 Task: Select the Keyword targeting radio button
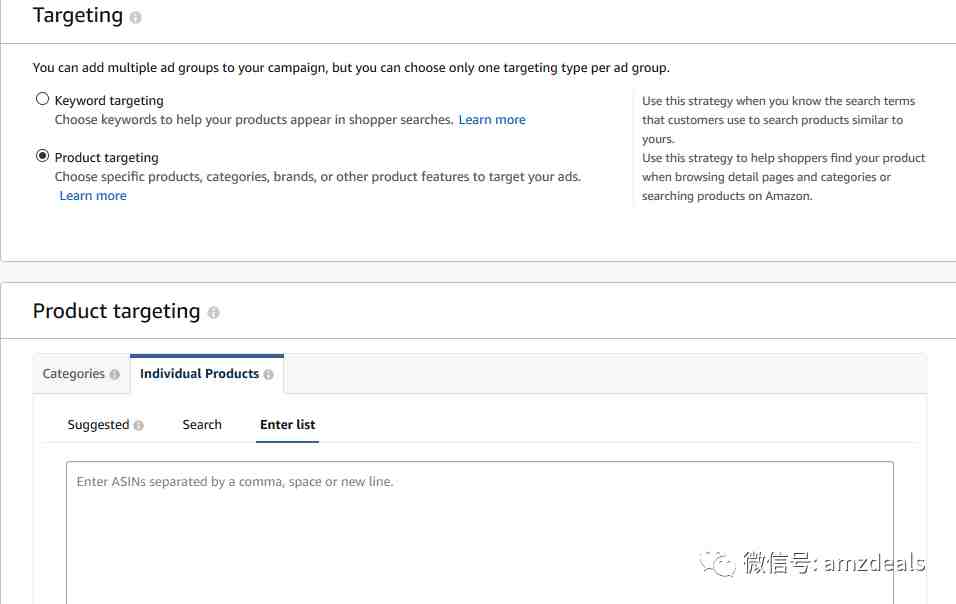(42, 99)
